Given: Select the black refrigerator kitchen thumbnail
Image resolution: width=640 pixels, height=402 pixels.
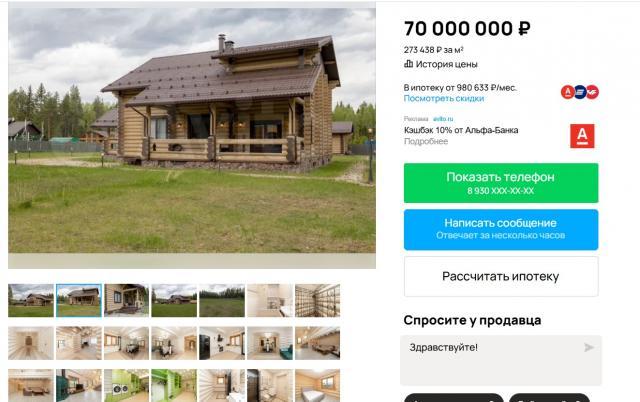Looking at the screenshot, I should (222, 343).
